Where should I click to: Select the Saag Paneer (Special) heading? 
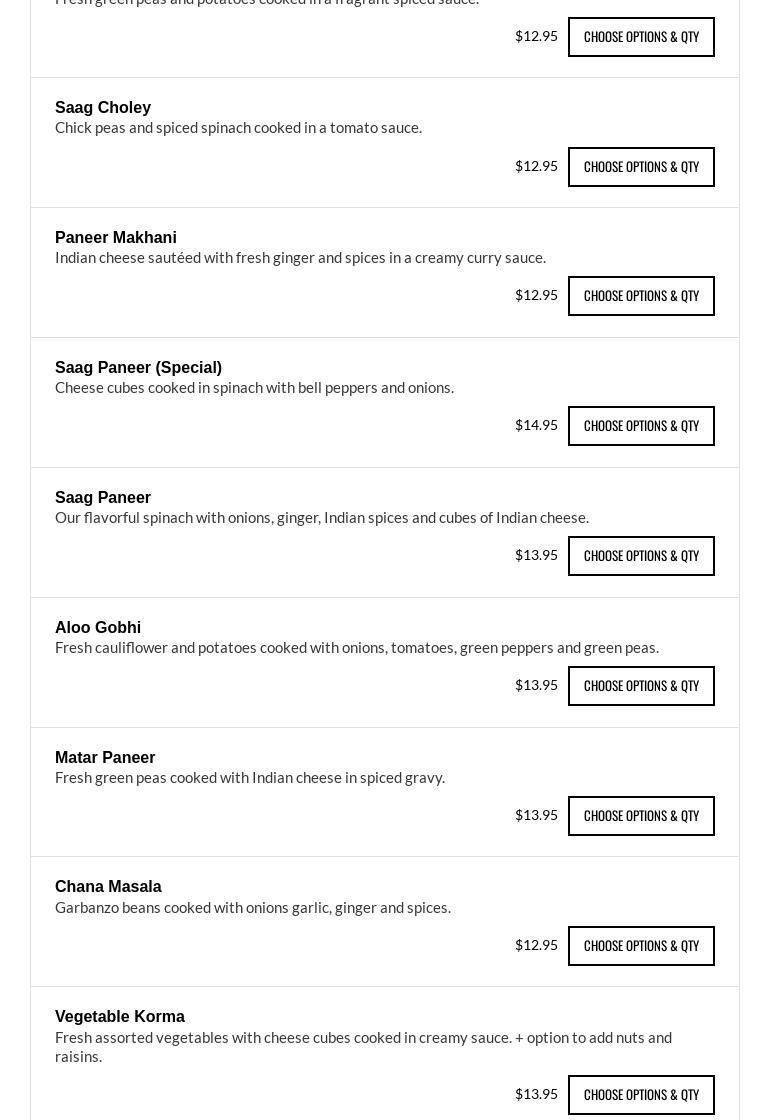point(138,367)
